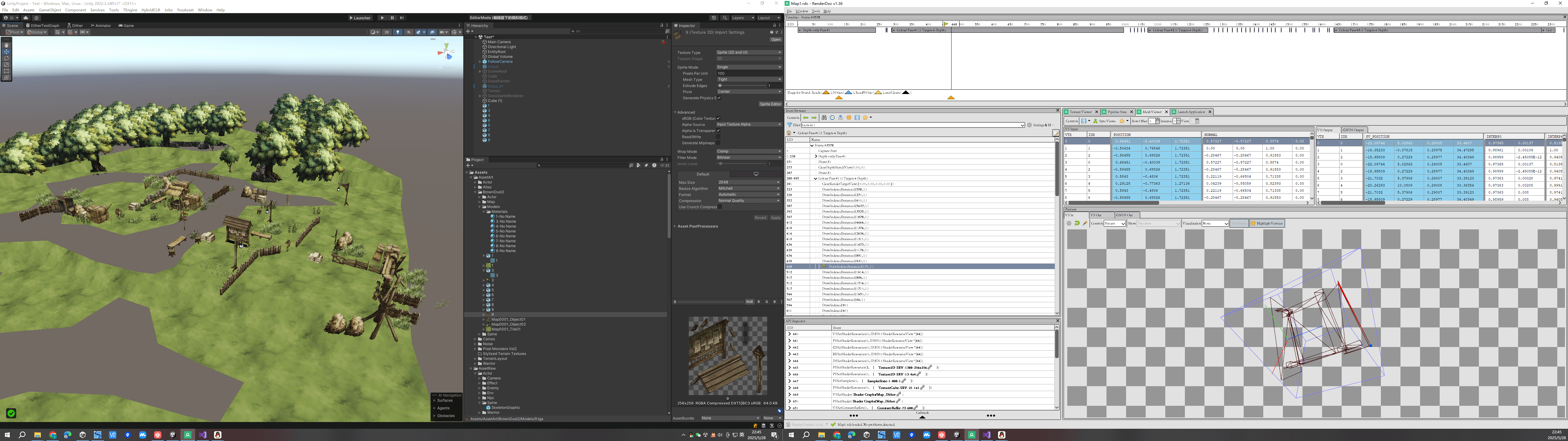Switch to the Game tab in Unity
The height and width of the screenshot is (441, 1568).
point(126,26)
